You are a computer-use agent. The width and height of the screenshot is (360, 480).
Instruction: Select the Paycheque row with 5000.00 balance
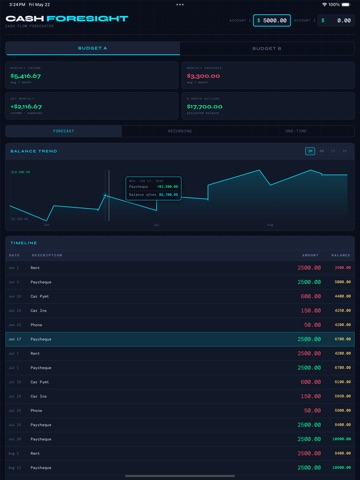coord(180,282)
